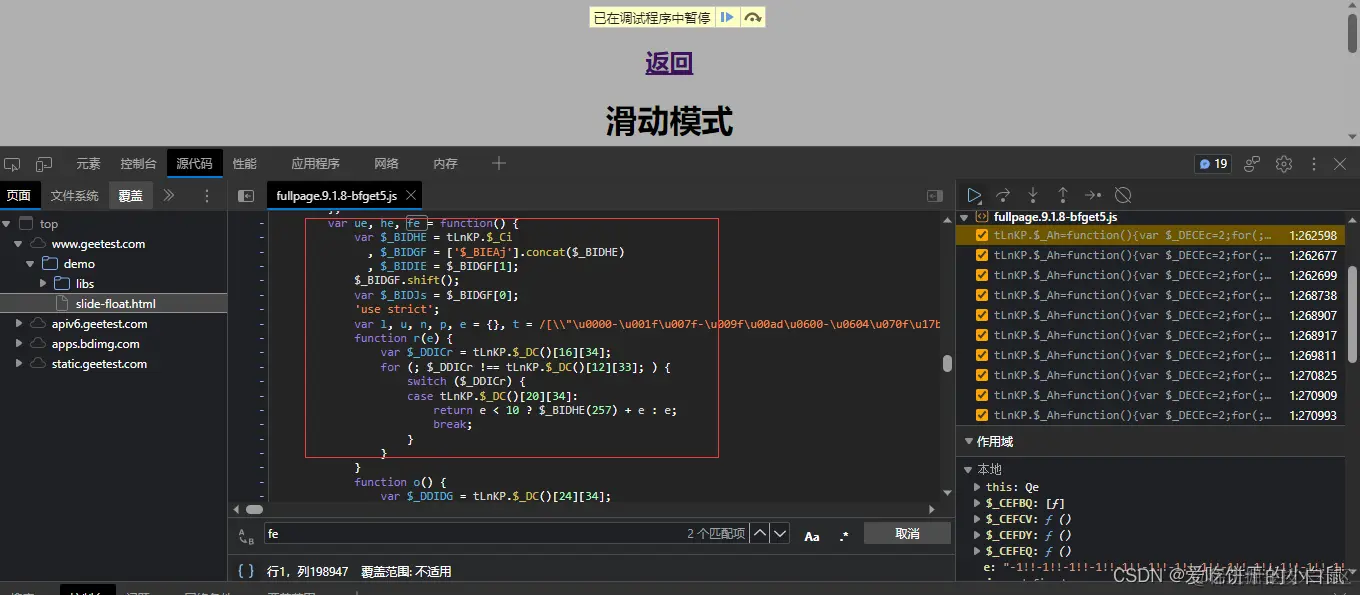The image size is (1360, 595).
Task: Open the 性能 tab
Action: tap(245, 164)
